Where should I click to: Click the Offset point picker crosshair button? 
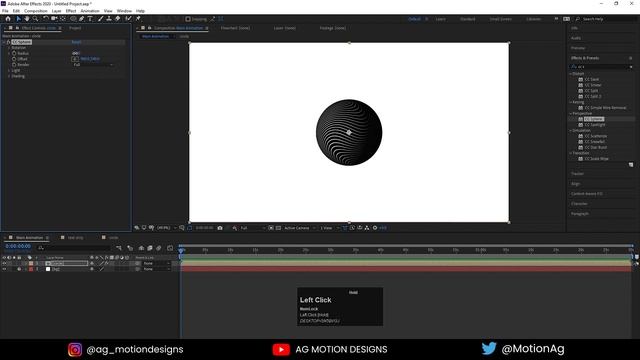[x=75, y=59]
